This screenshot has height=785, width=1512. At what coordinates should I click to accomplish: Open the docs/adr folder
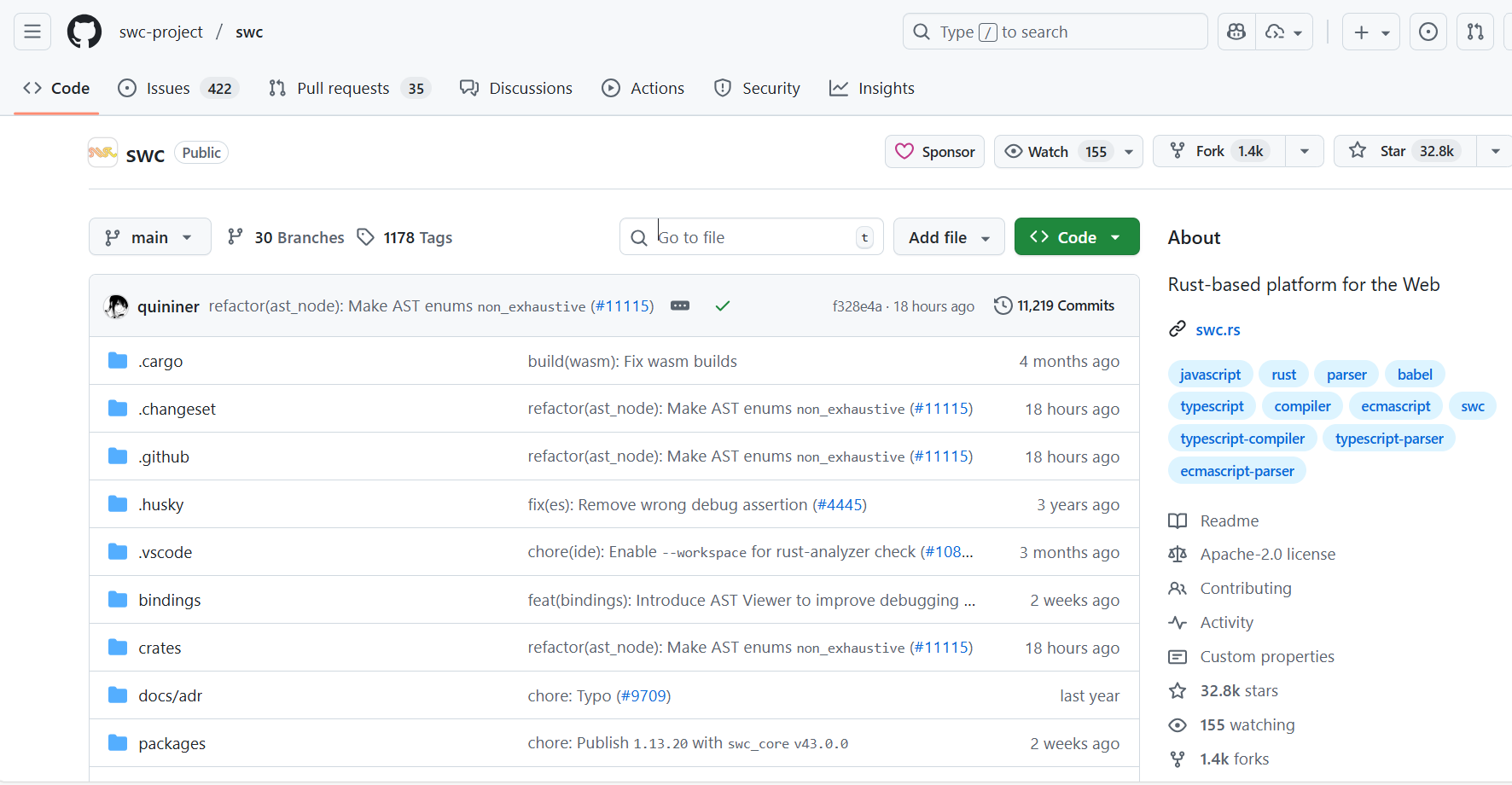(x=170, y=695)
